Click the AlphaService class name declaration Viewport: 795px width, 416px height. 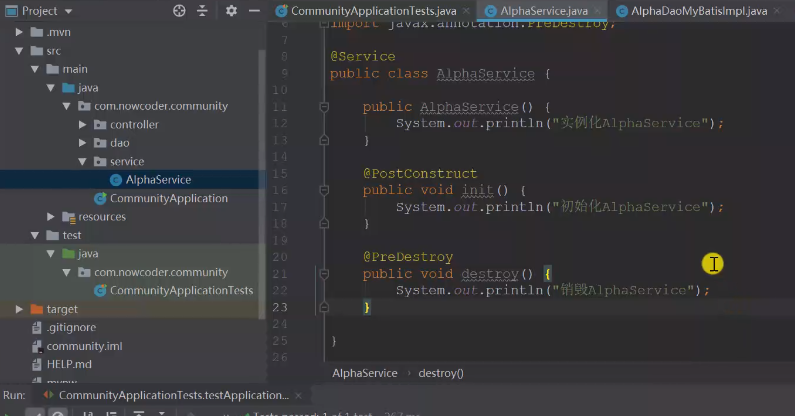(x=485, y=74)
